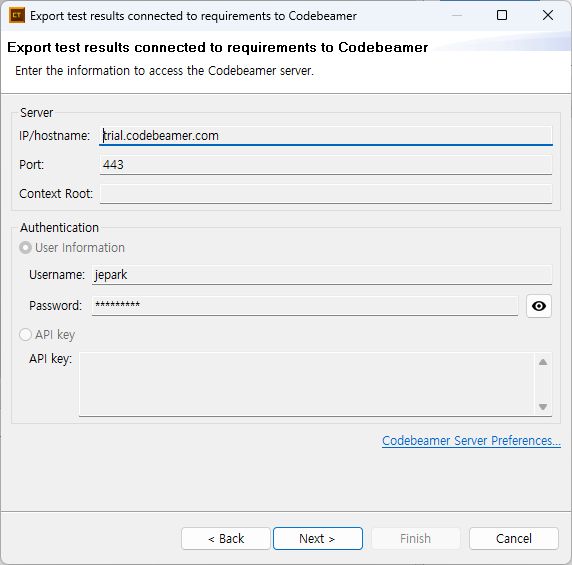Click the "Server" group heading

tap(36, 113)
